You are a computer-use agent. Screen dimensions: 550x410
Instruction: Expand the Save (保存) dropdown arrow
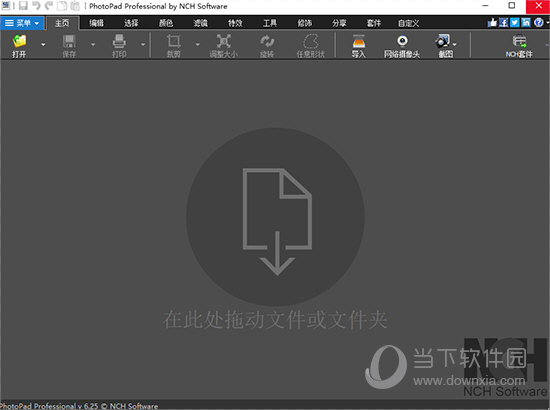coord(93,45)
